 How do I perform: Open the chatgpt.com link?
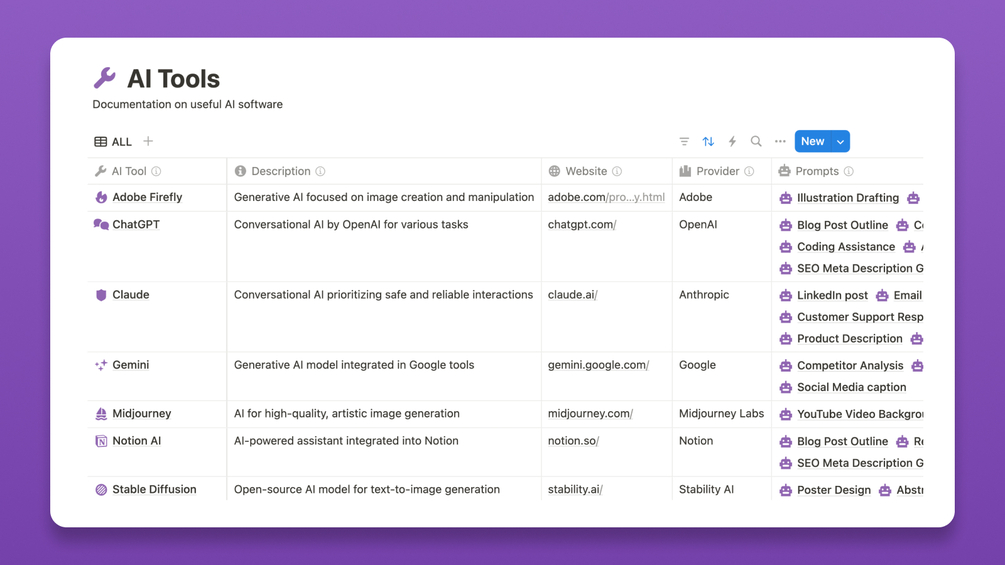tap(582, 224)
